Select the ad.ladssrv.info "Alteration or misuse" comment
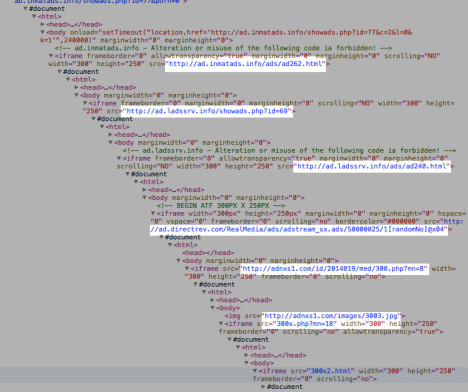Image resolution: width=468 pixels, height=392 pixels. click(289, 150)
